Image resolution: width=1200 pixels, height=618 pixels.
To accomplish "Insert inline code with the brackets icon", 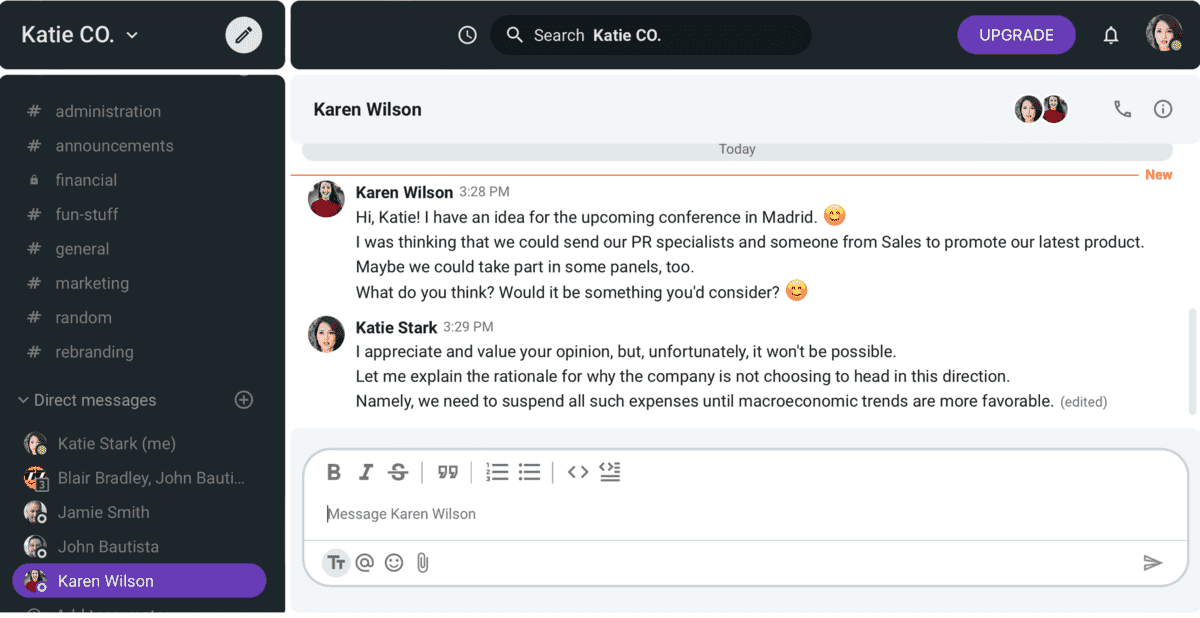I will coord(578,472).
